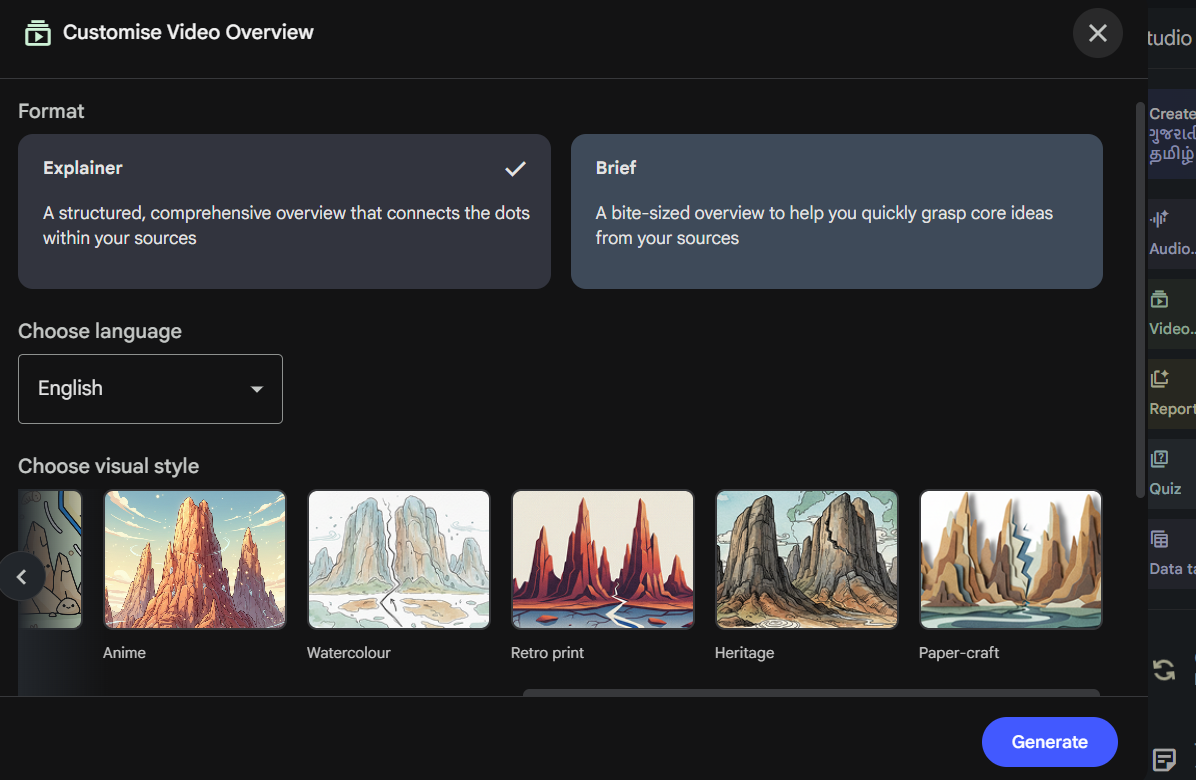
Task: Open the English language dropdown
Action: click(x=150, y=389)
